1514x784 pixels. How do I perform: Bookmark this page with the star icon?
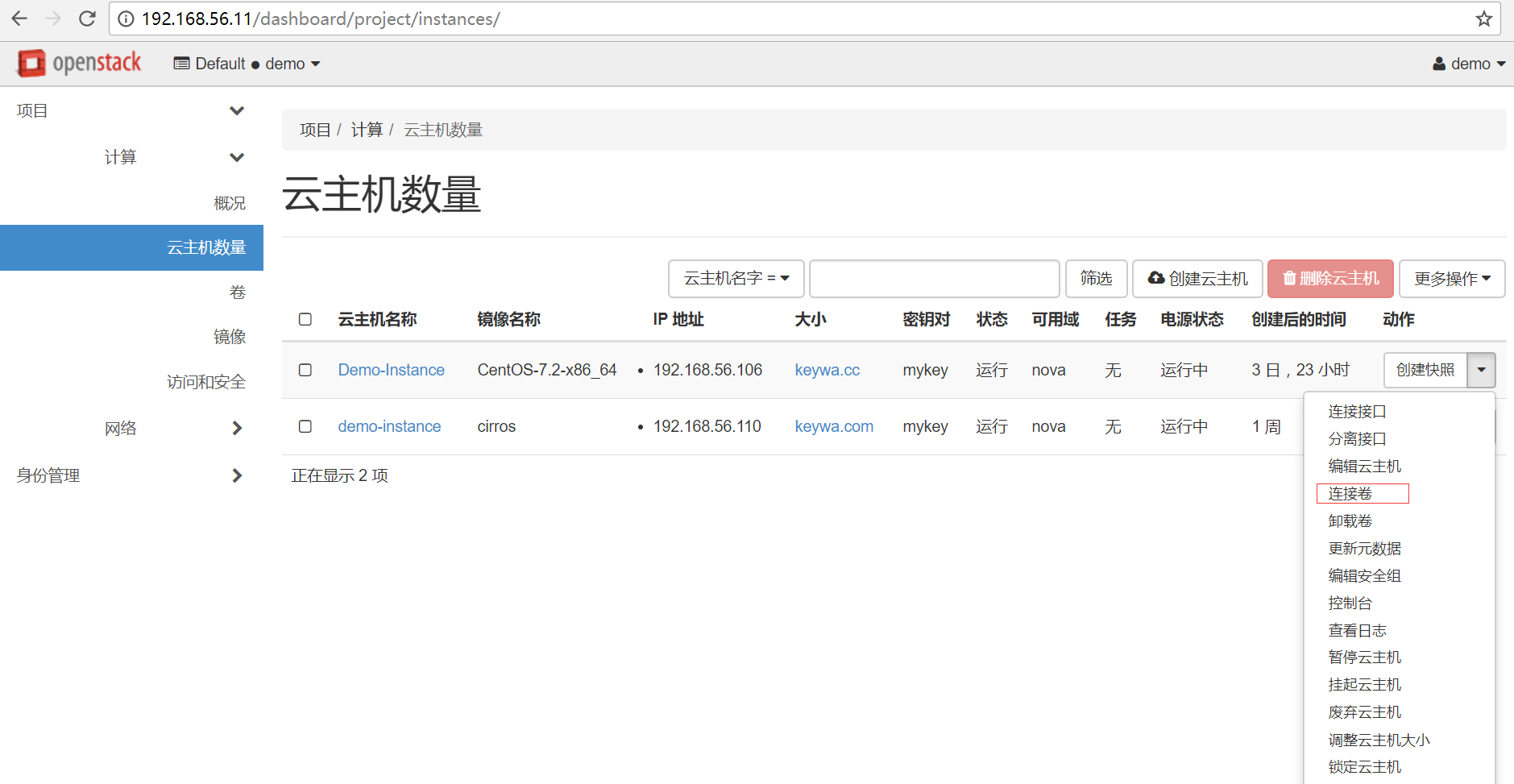tap(1484, 19)
